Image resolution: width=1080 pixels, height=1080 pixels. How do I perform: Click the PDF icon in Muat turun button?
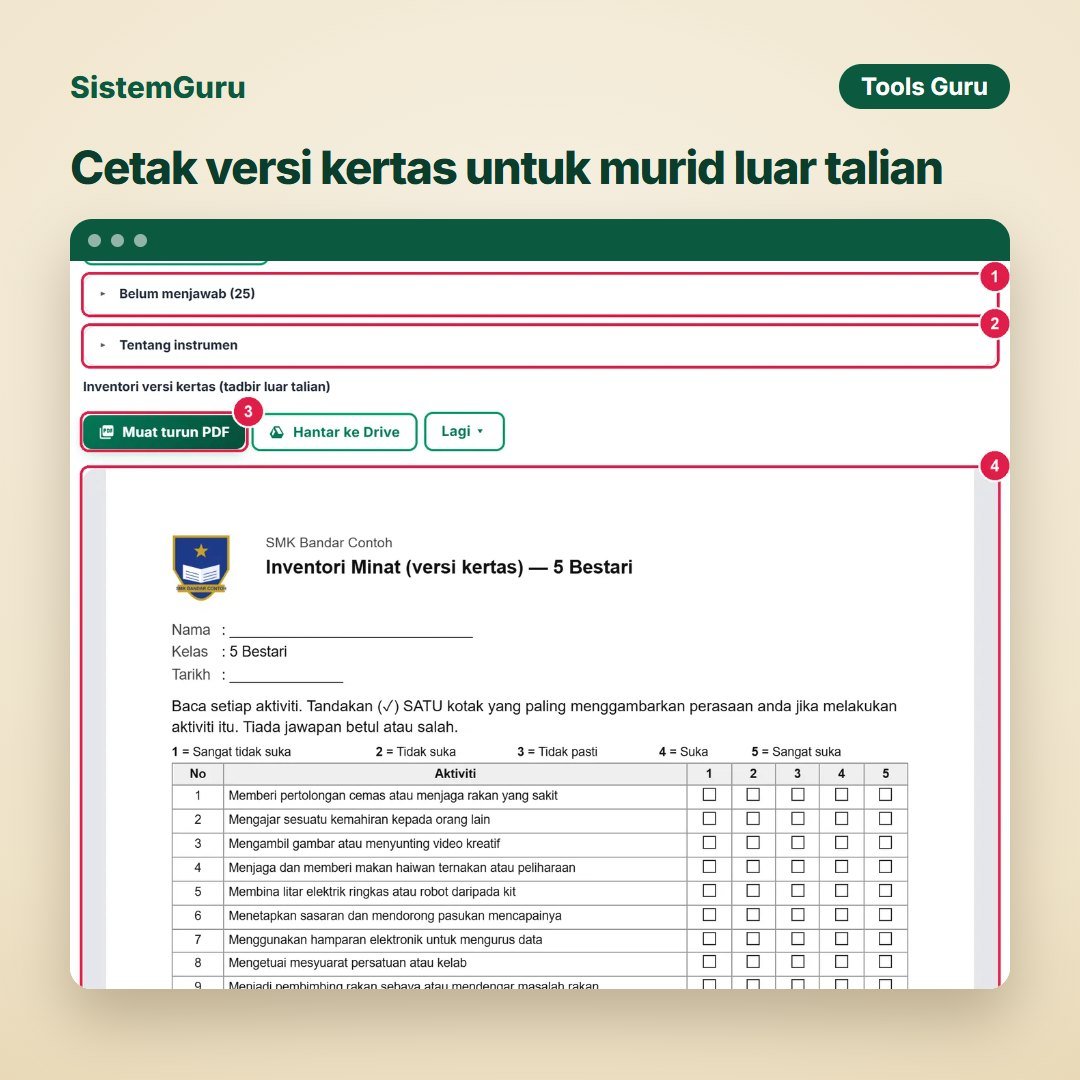[106, 432]
